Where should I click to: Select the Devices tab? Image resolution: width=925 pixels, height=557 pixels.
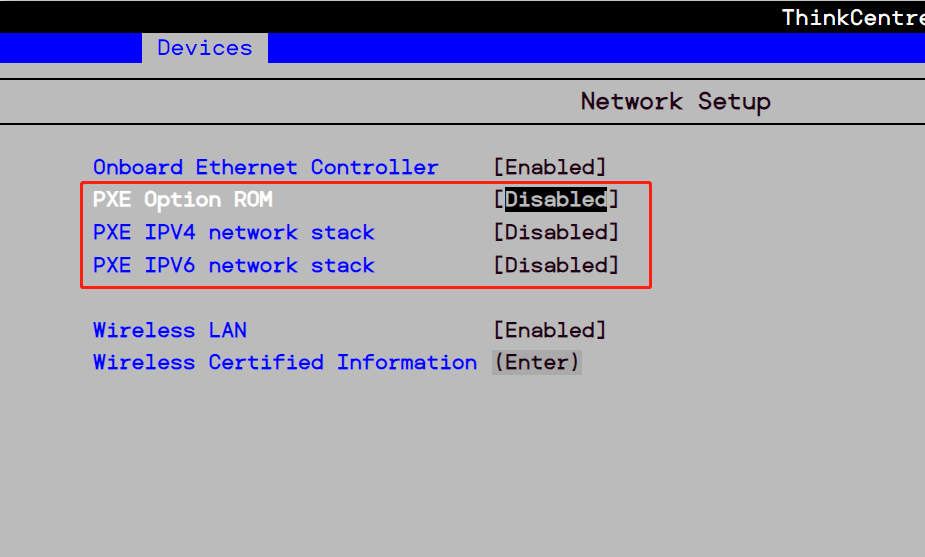204,48
